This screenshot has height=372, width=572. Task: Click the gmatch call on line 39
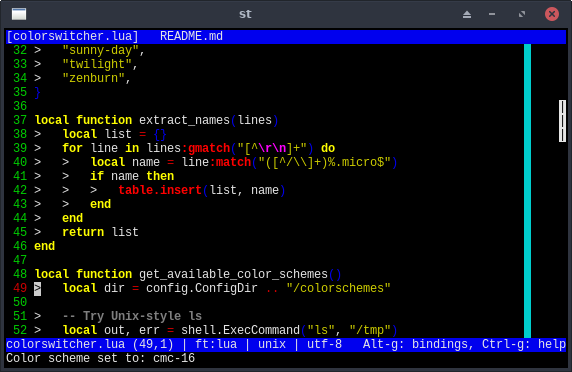pyautogui.click(x=209, y=148)
